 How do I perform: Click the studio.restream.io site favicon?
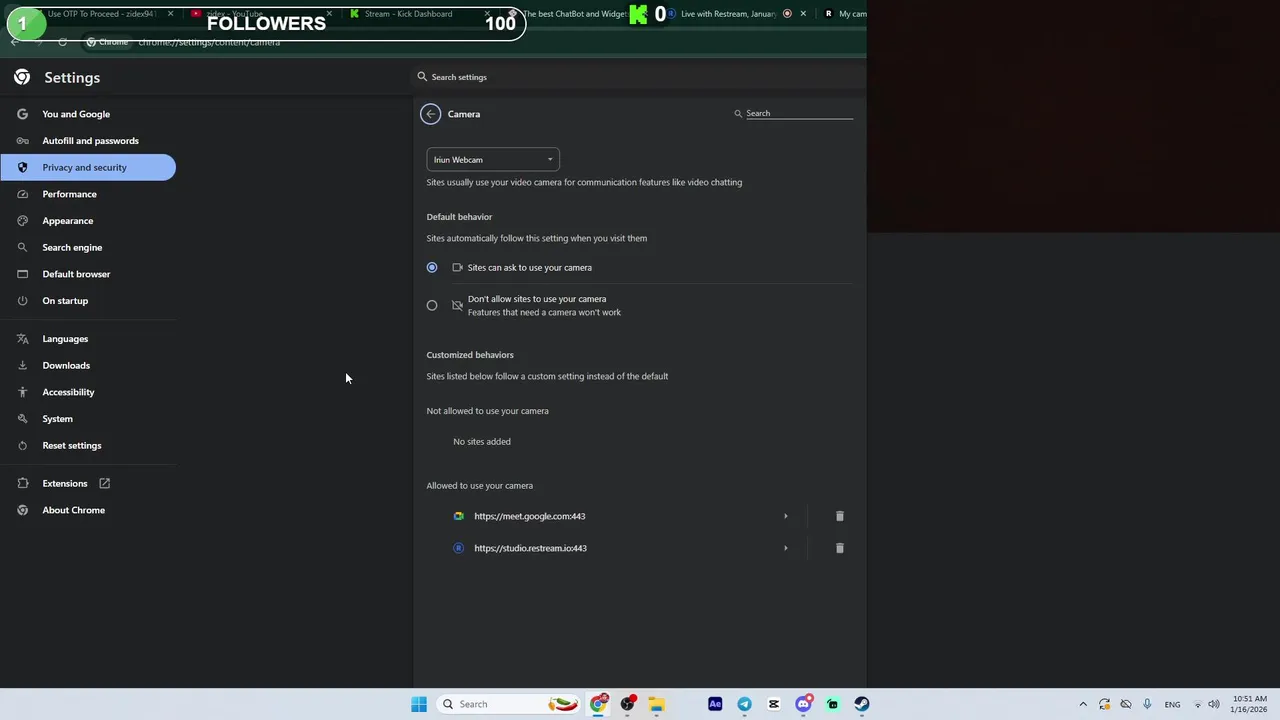458,548
